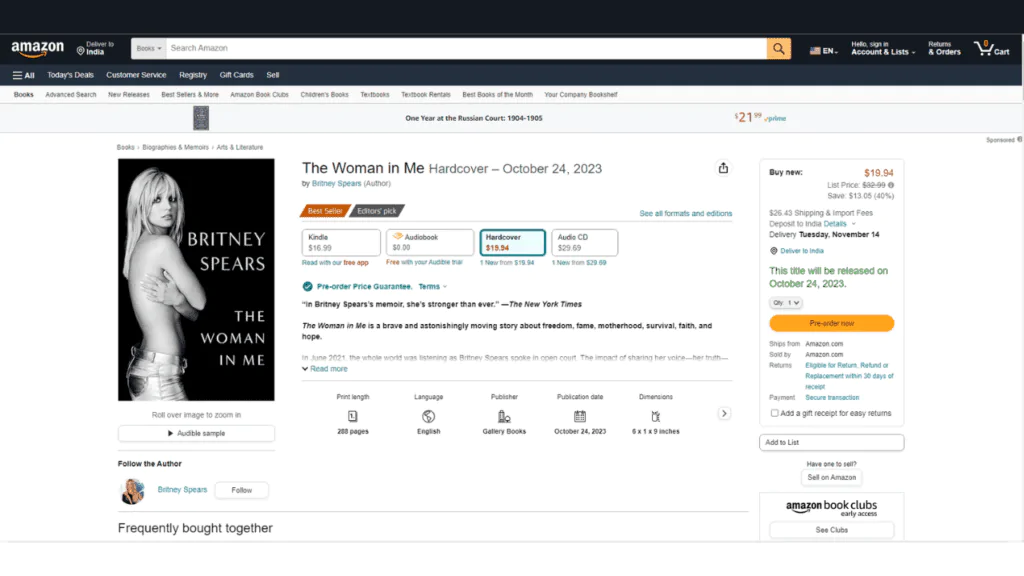Click the Biographies & Memoirs breadcrumb
1024x576 pixels.
click(176, 148)
